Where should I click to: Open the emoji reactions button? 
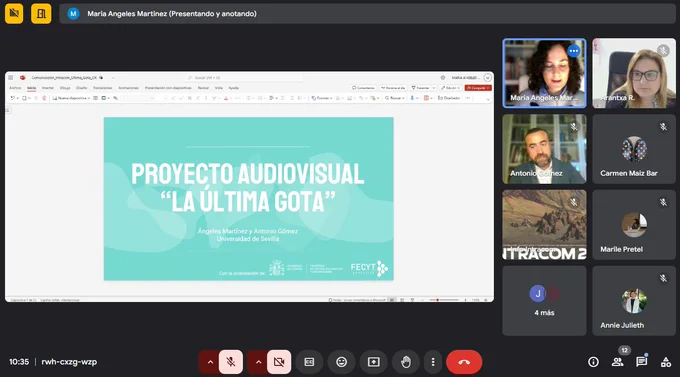[341, 362]
